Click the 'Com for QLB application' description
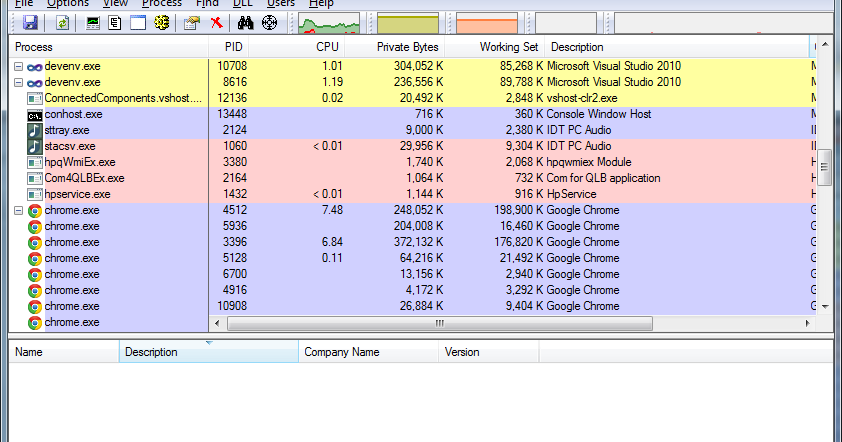Image resolution: width=842 pixels, height=442 pixels. click(603, 178)
